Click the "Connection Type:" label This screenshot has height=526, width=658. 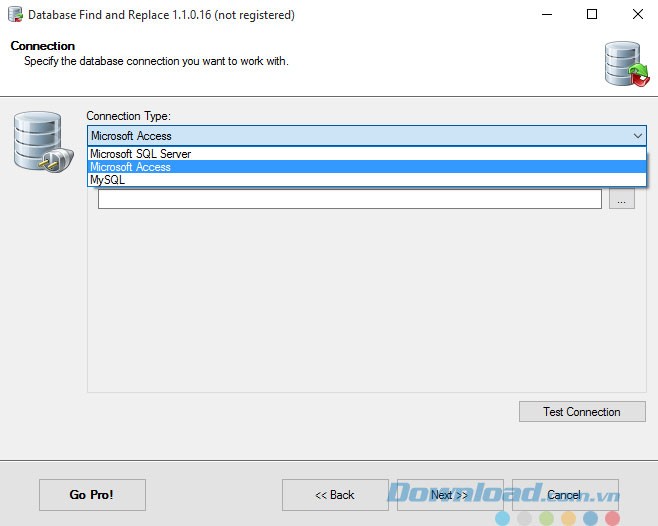coord(128,116)
